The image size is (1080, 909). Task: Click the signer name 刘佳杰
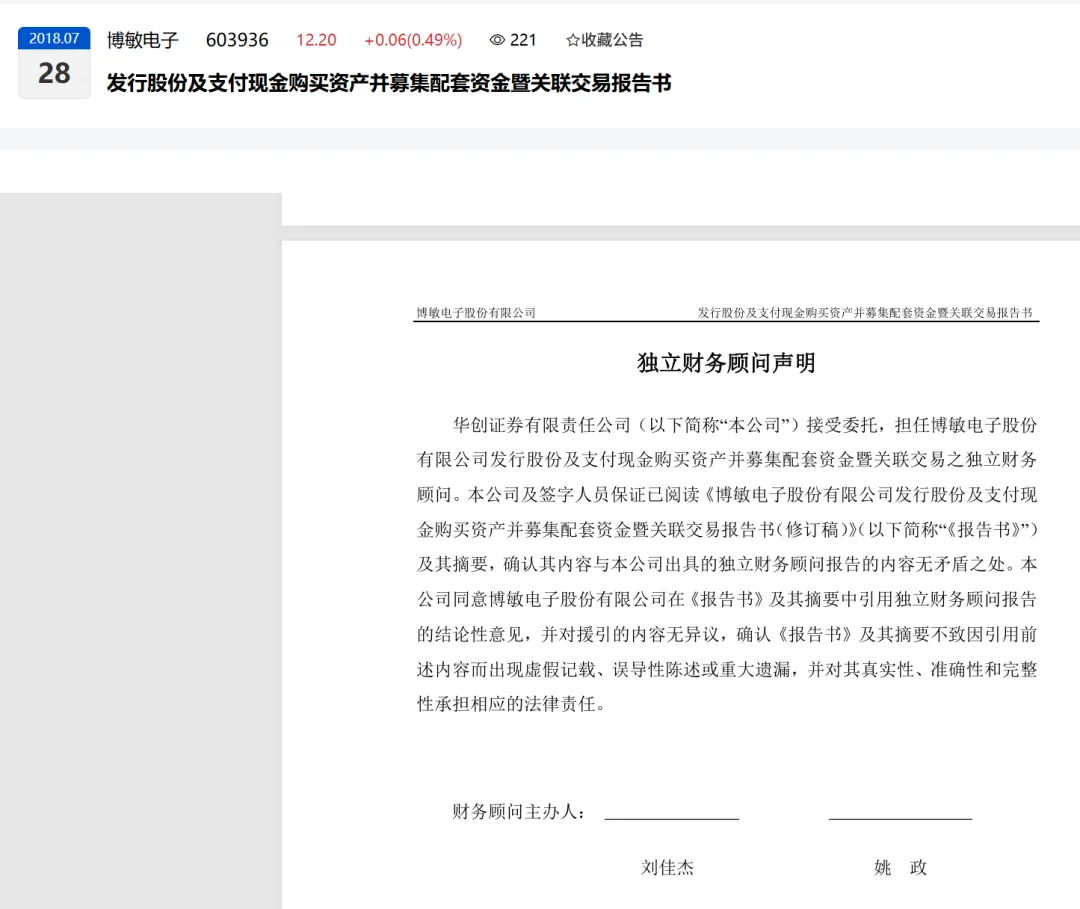[x=667, y=868]
